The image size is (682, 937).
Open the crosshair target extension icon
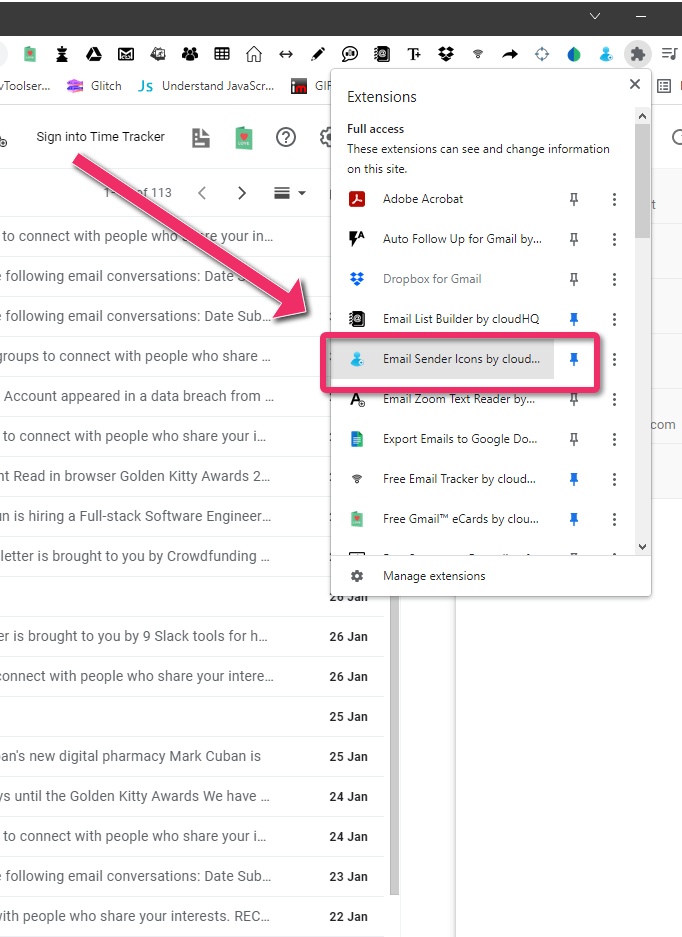pos(542,54)
